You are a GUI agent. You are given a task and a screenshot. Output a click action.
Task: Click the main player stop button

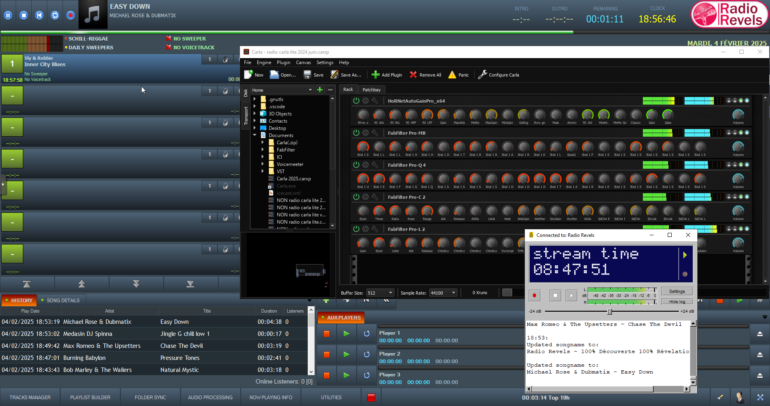coord(24,15)
